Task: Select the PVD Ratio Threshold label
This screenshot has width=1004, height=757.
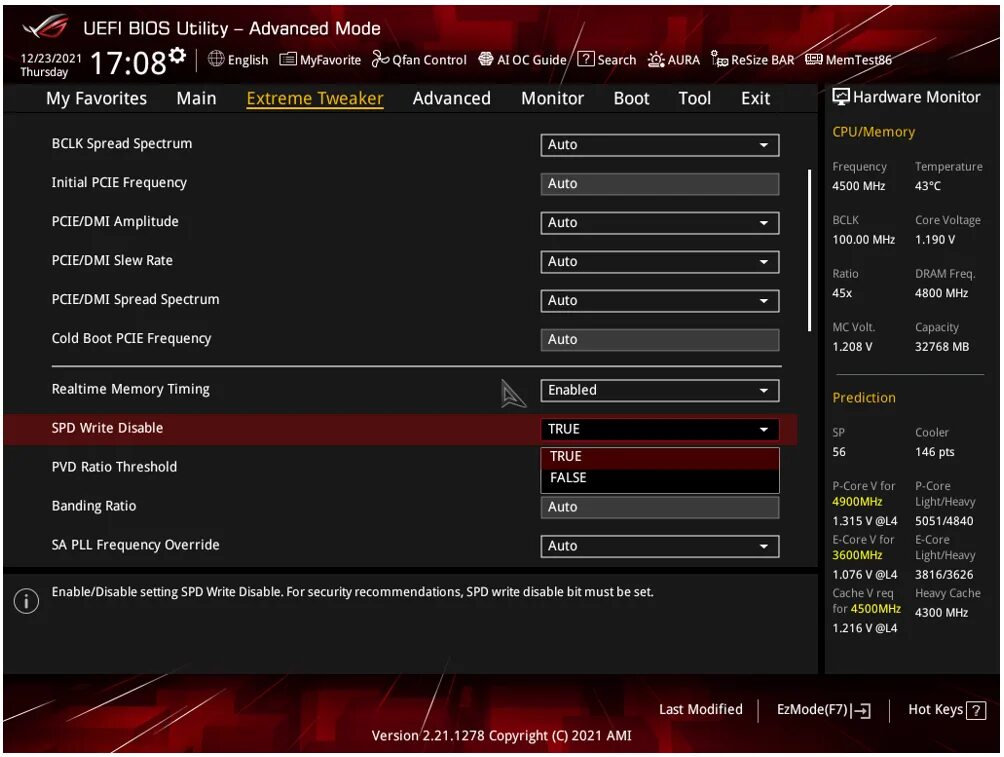Action: pos(115,468)
